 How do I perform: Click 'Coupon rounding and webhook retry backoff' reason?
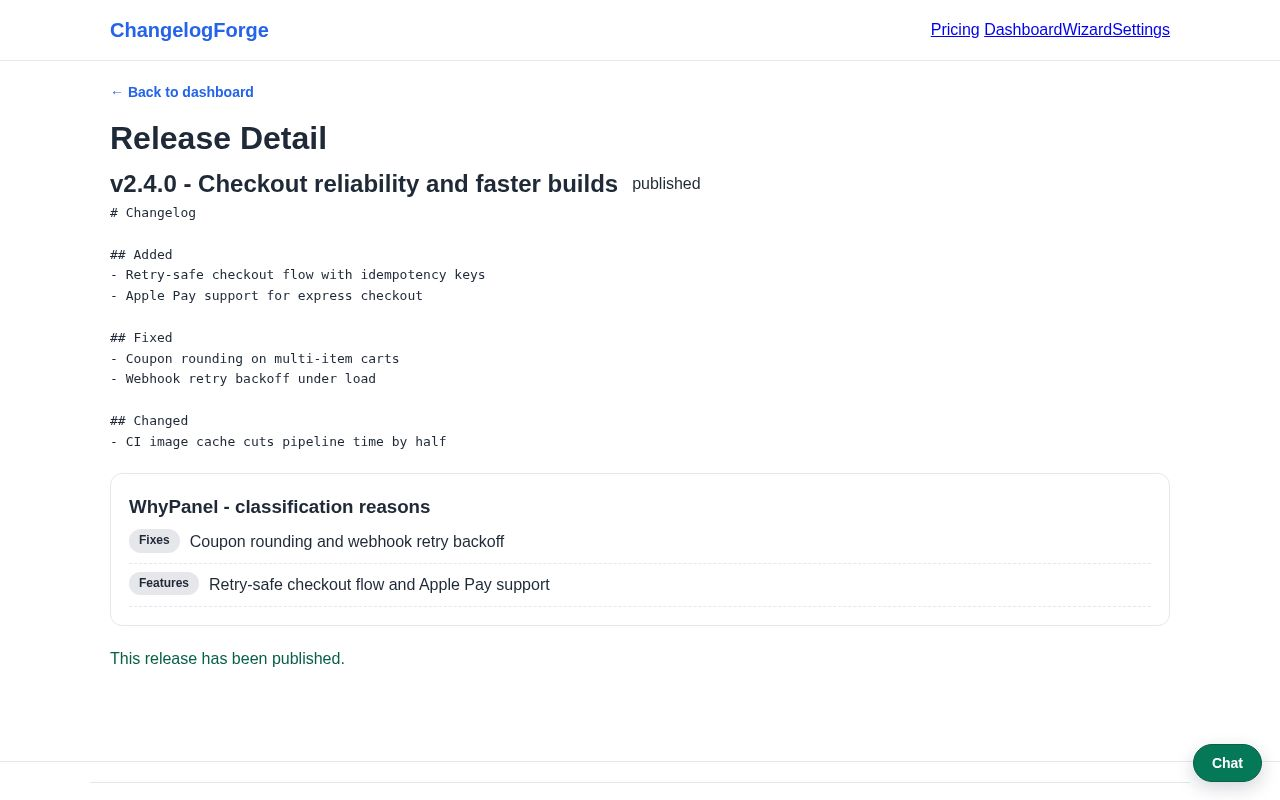coord(347,542)
